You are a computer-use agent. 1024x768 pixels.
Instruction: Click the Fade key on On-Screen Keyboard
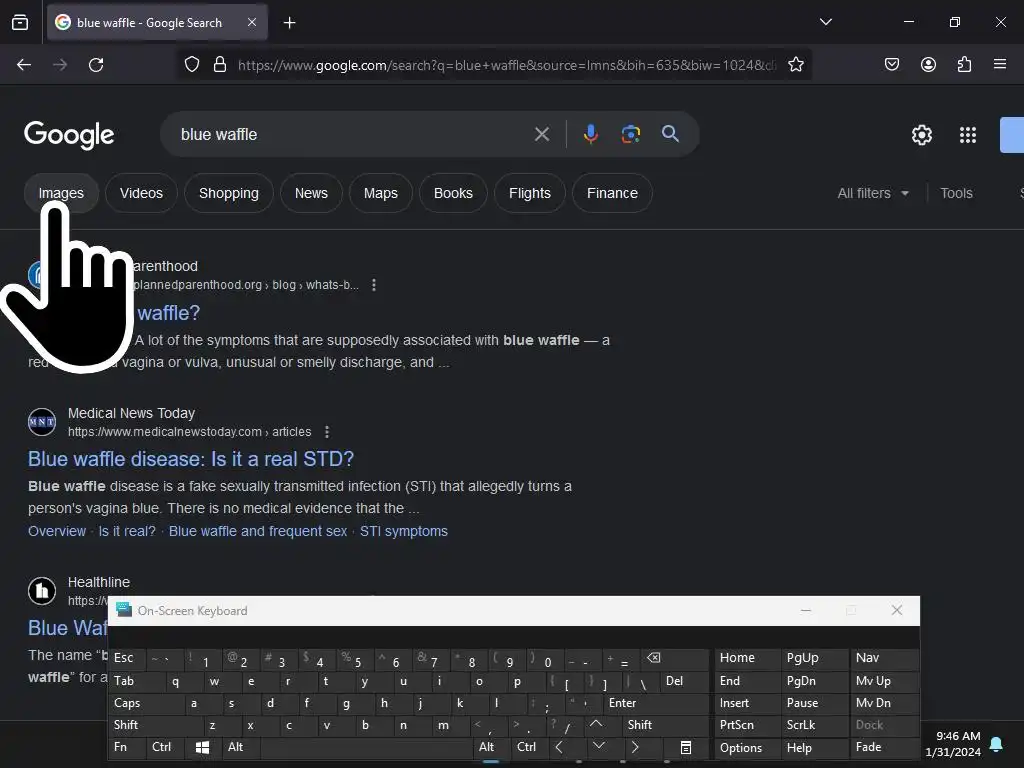pyautogui.click(x=883, y=747)
